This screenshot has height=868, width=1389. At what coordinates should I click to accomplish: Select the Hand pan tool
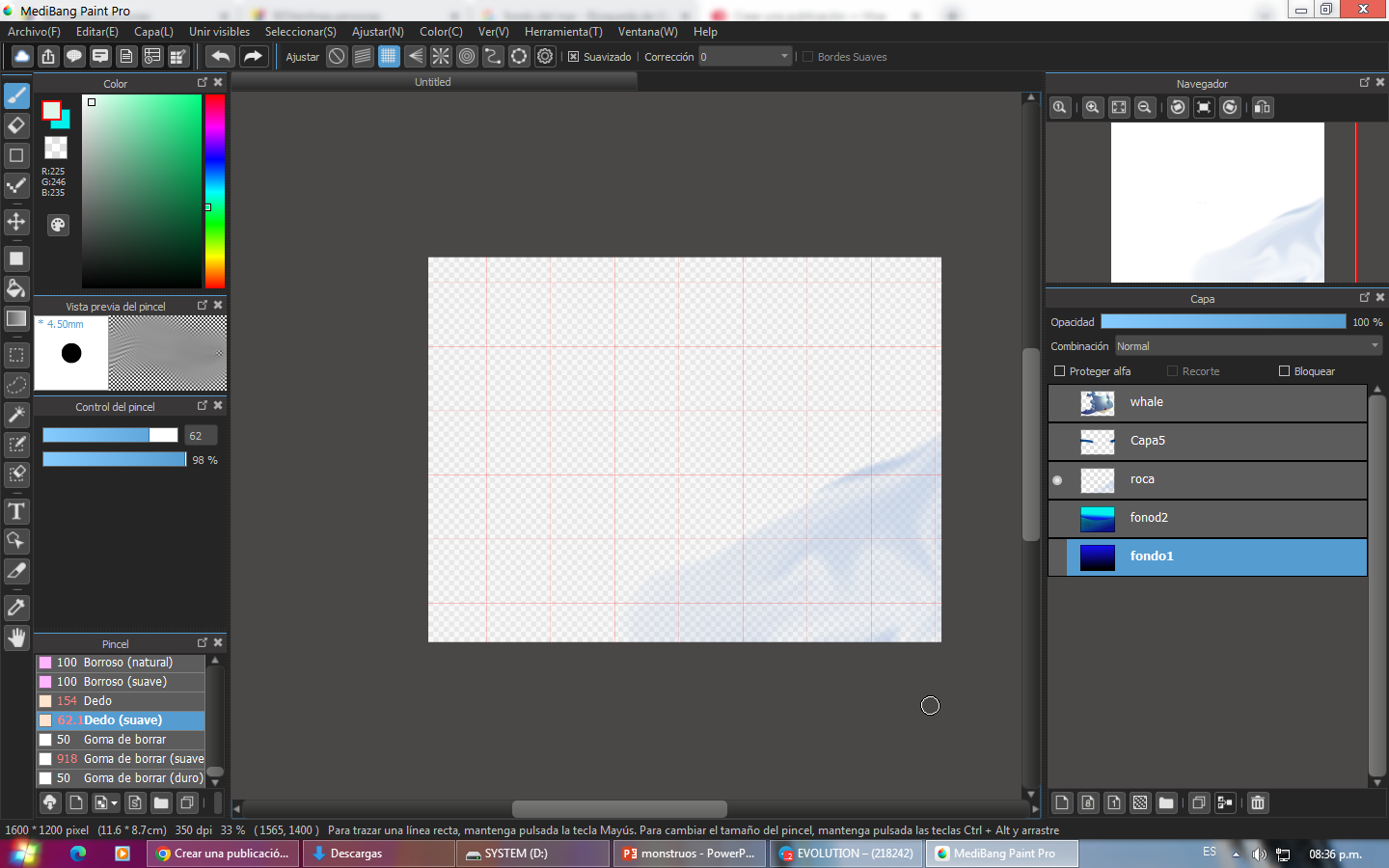pyautogui.click(x=16, y=637)
